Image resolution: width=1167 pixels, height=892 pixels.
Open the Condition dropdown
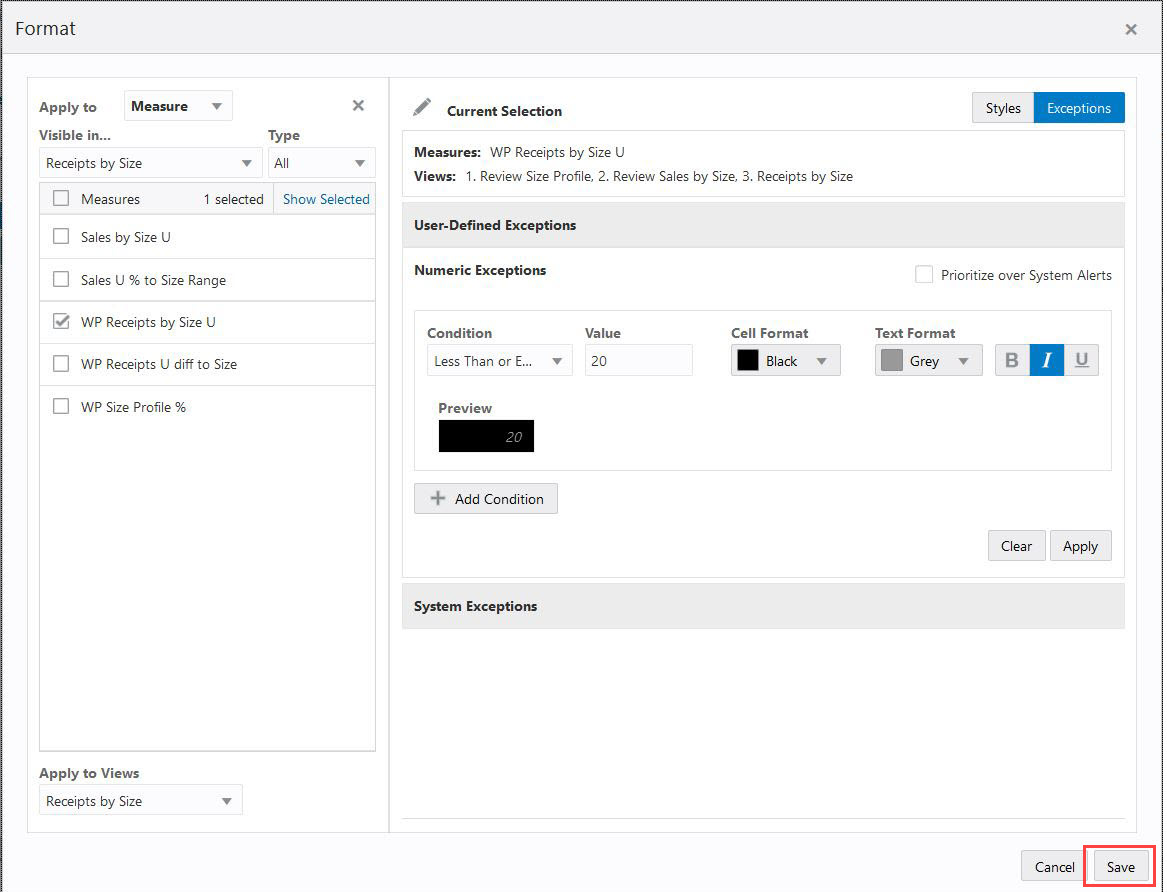coord(499,361)
